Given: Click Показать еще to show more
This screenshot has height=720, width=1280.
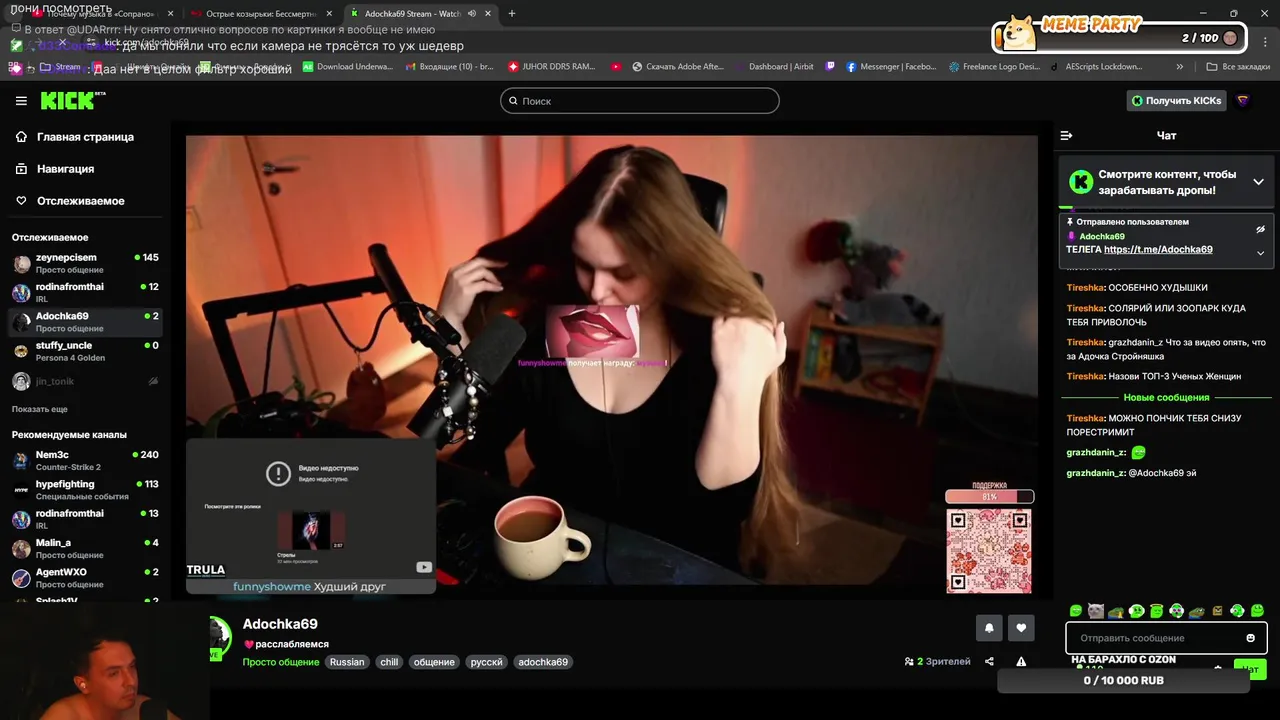Looking at the screenshot, I should pyautogui.click(x=40, y=409).
